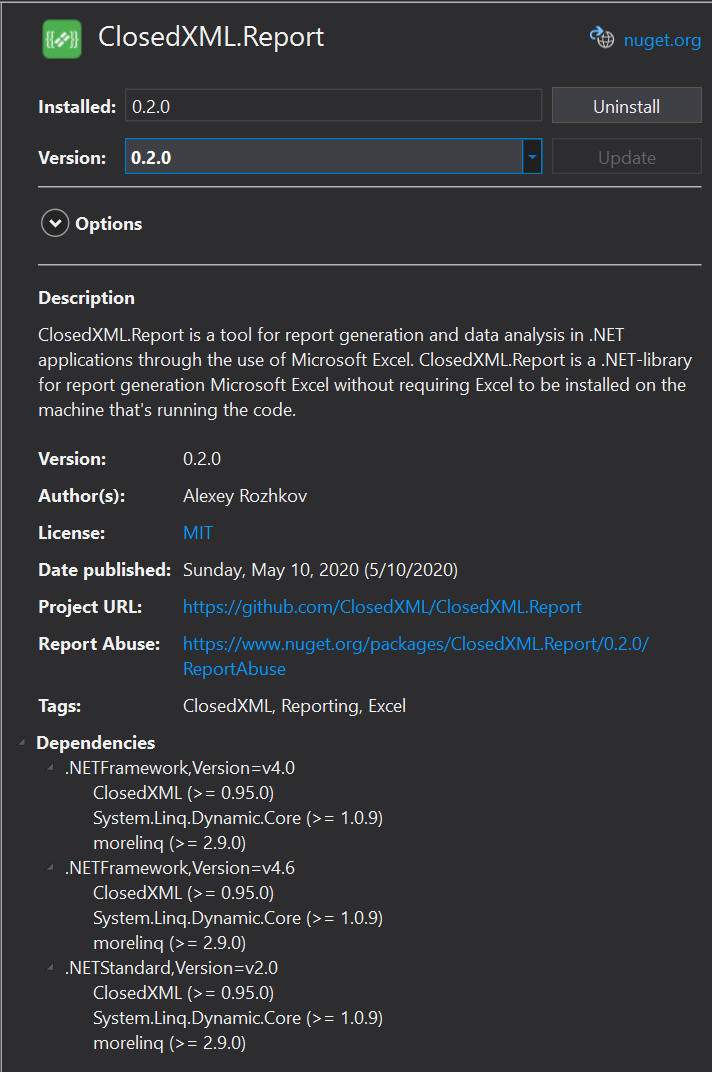Select morelinq dependency under .NETStandard v2.0

point(170,1043)
